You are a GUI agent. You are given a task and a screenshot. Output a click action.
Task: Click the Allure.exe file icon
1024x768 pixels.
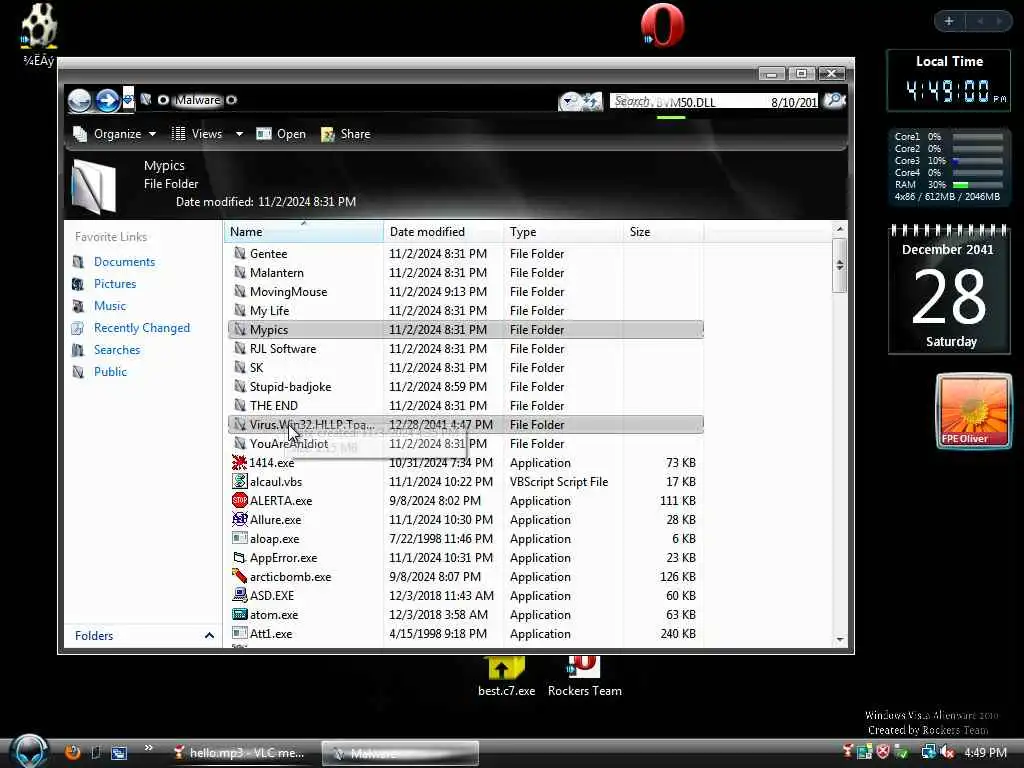tap(239, 519)
